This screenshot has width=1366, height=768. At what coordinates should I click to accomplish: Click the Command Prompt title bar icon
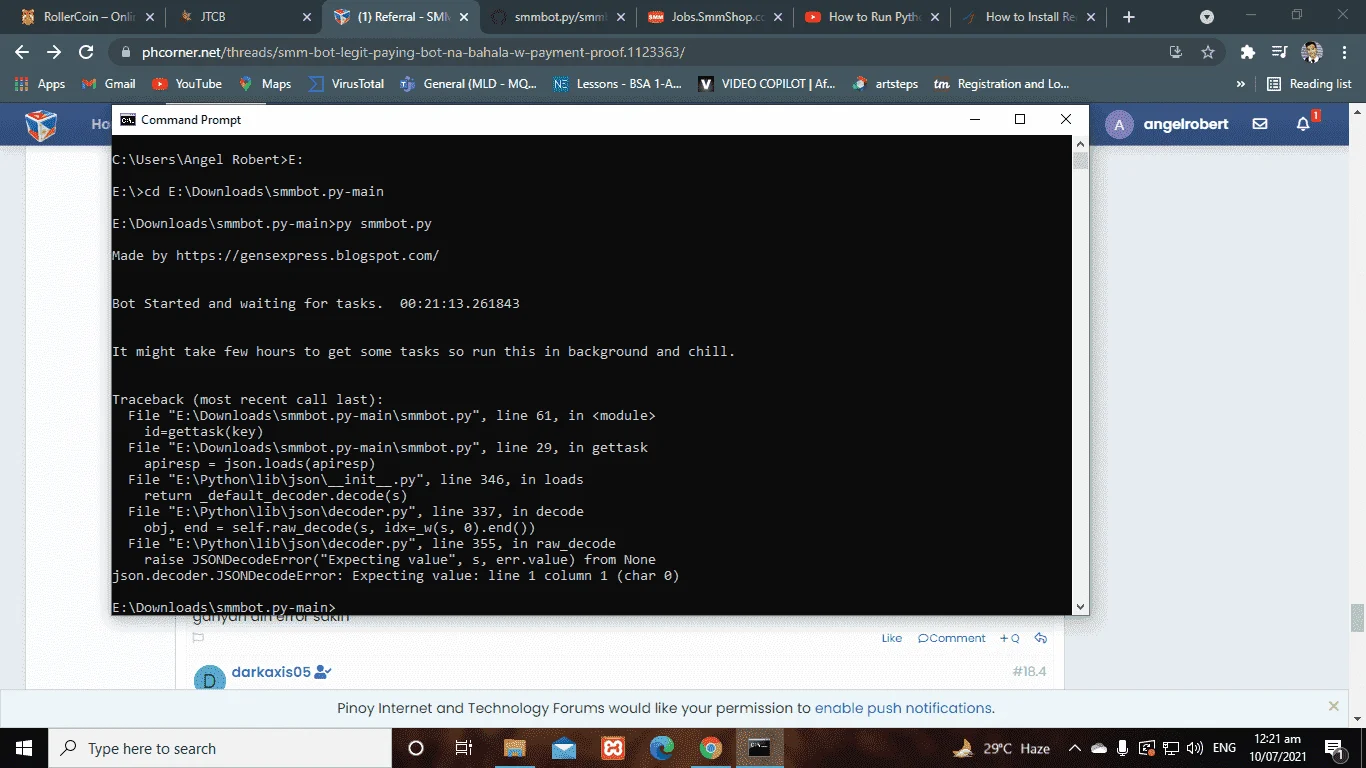[x=128, y=119]
